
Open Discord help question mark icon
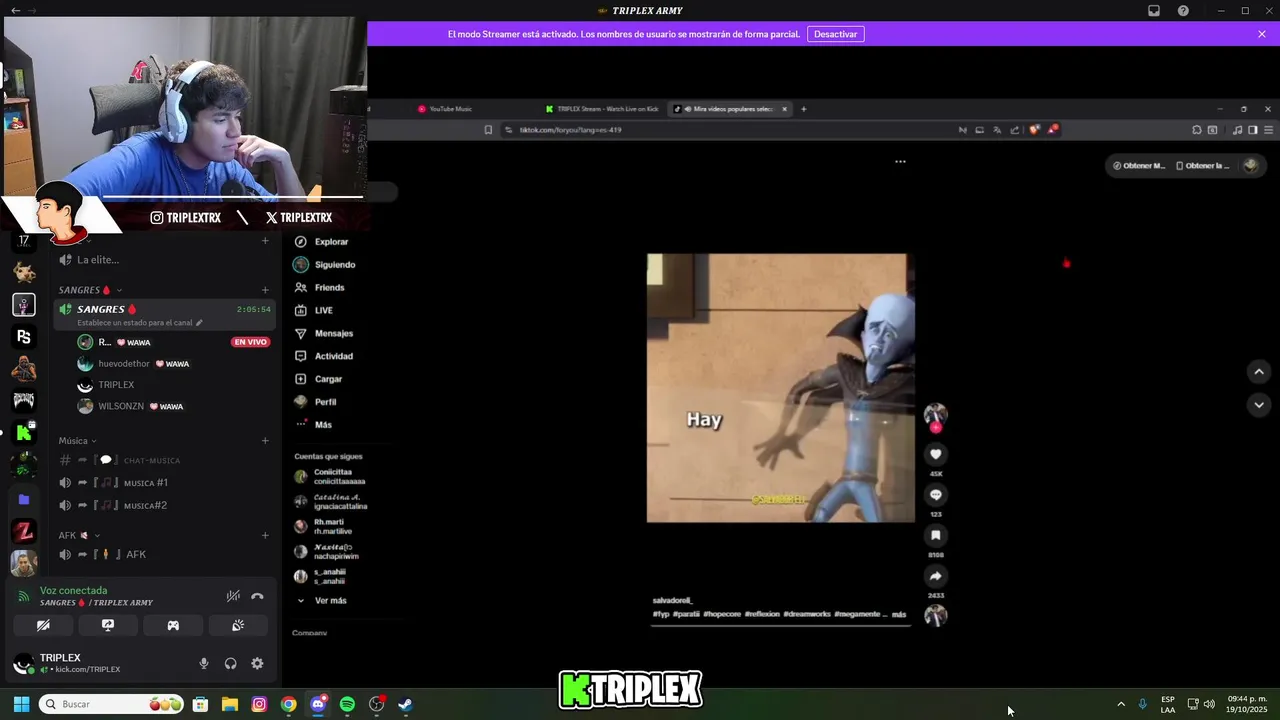pyautogui.click(x=1183, y=11)
